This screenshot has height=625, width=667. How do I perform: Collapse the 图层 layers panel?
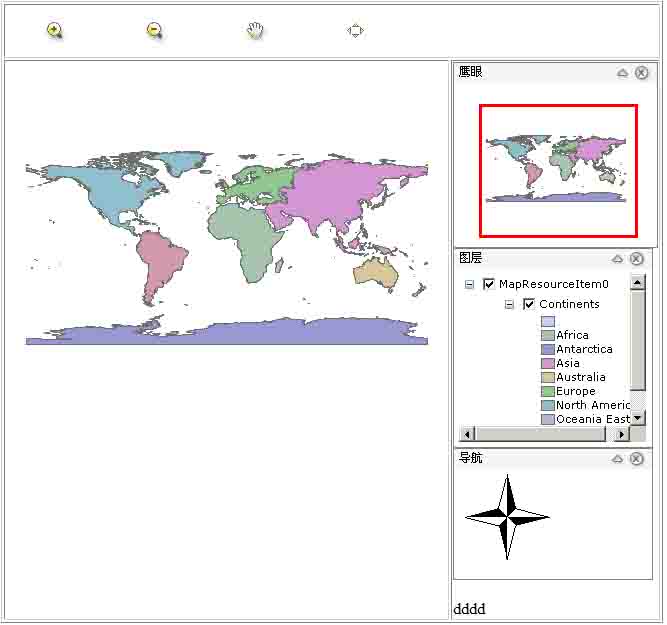point(618,259)
